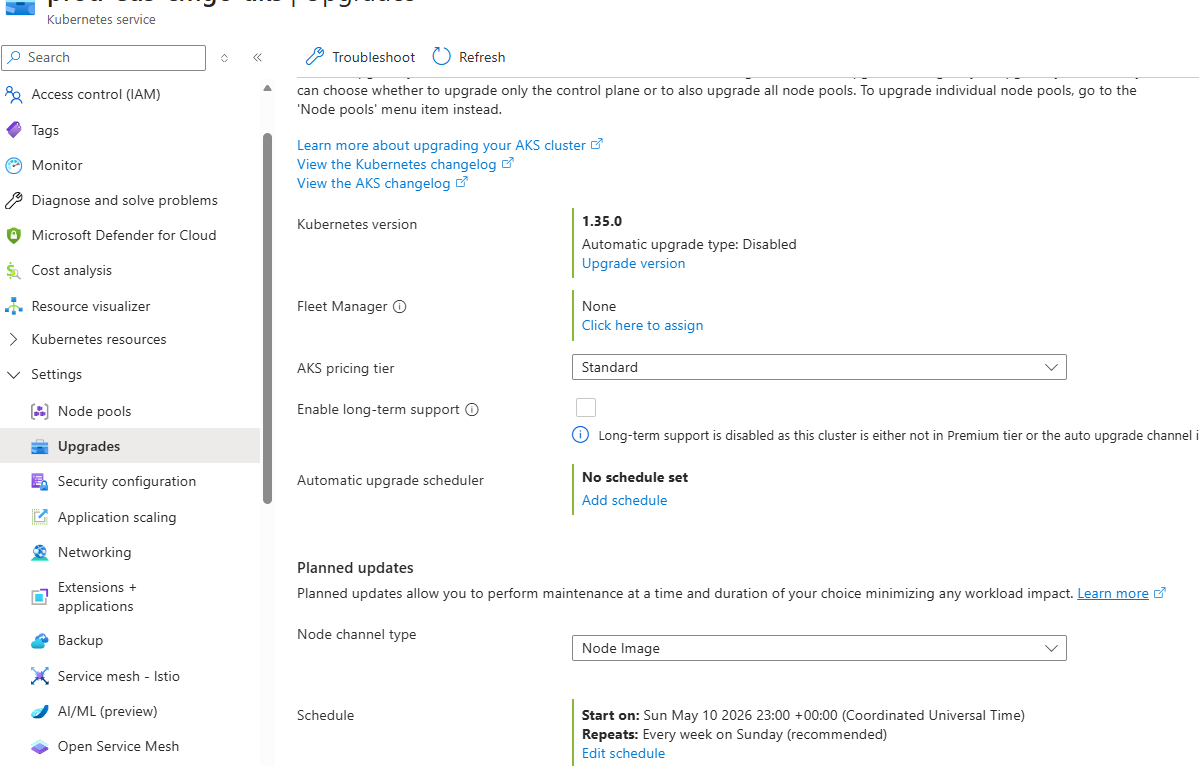This screenshot has width=1199, height=766.
Task: Click the Open Service Mesh icon
Action: [40, 747]
